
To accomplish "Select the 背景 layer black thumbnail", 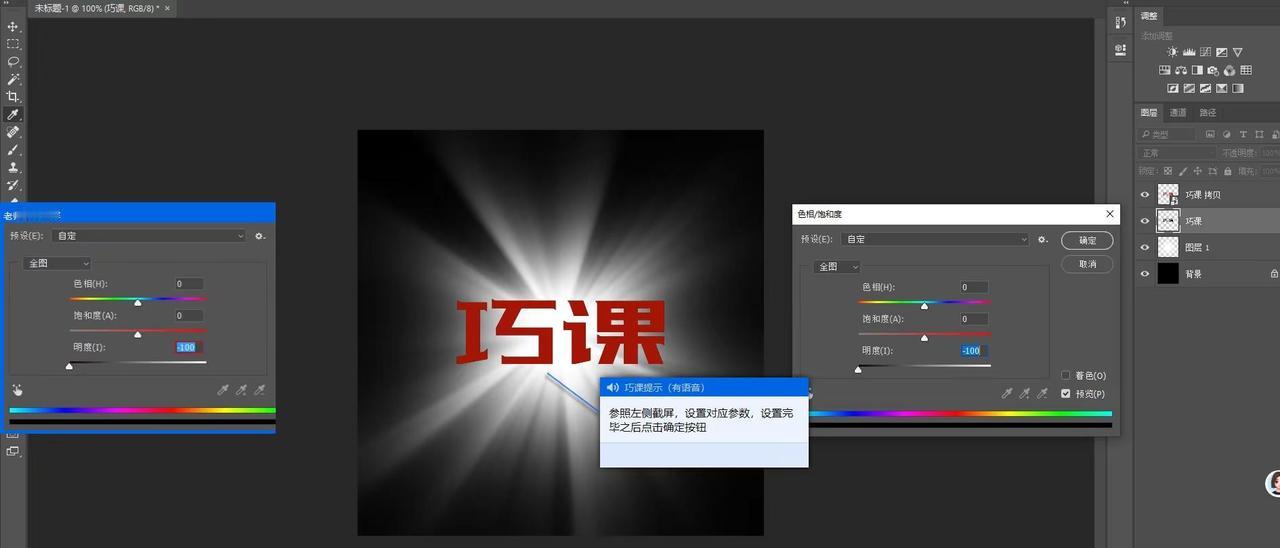I will pos(1168,273).
